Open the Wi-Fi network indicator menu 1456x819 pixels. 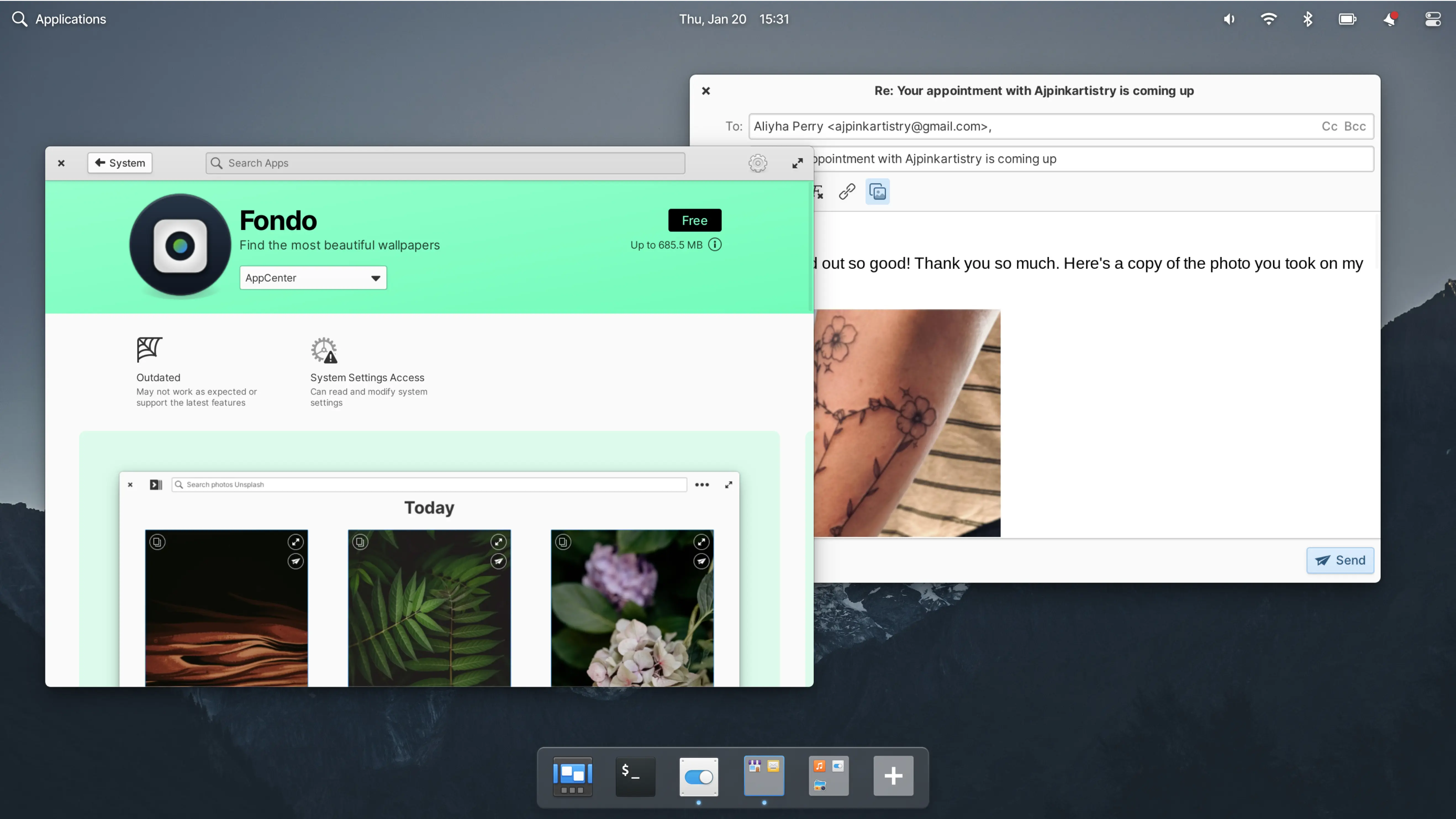point(1268,19)
